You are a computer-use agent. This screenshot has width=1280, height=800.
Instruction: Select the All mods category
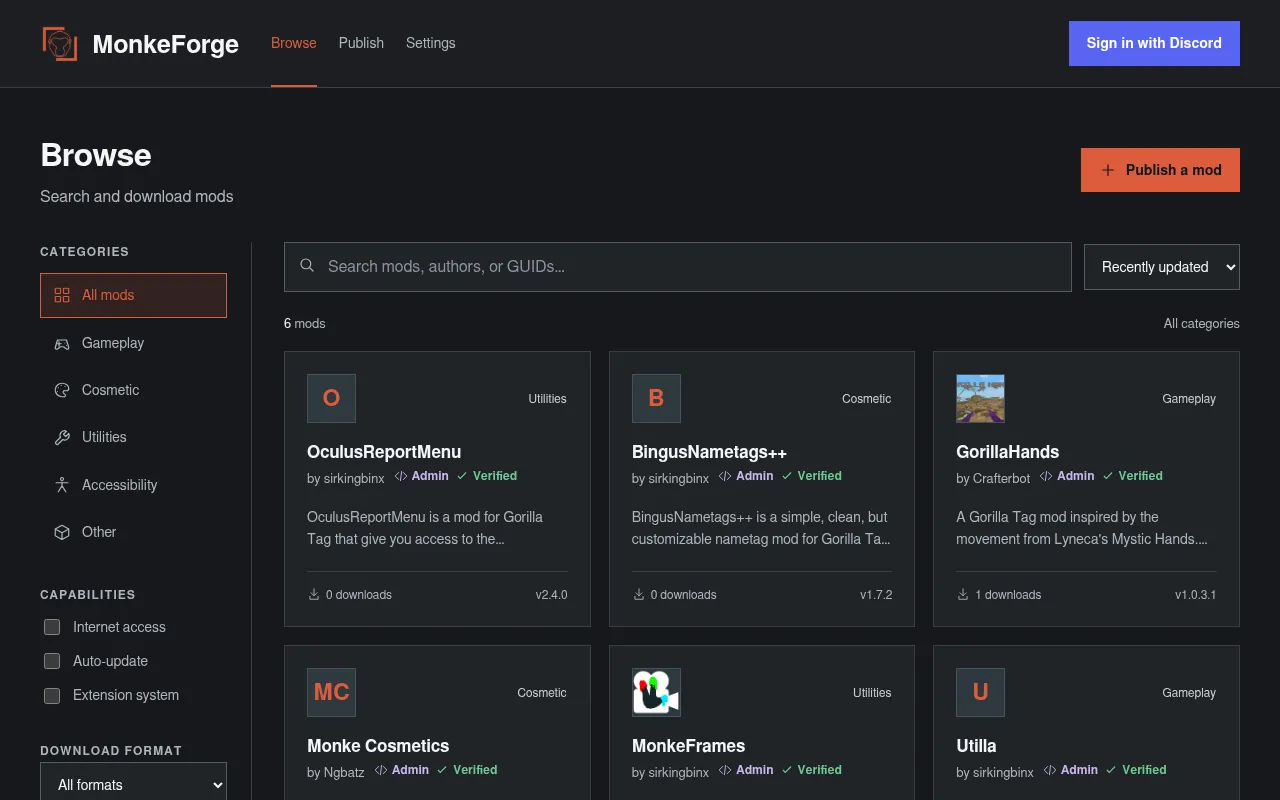click(x=133, y=295)
